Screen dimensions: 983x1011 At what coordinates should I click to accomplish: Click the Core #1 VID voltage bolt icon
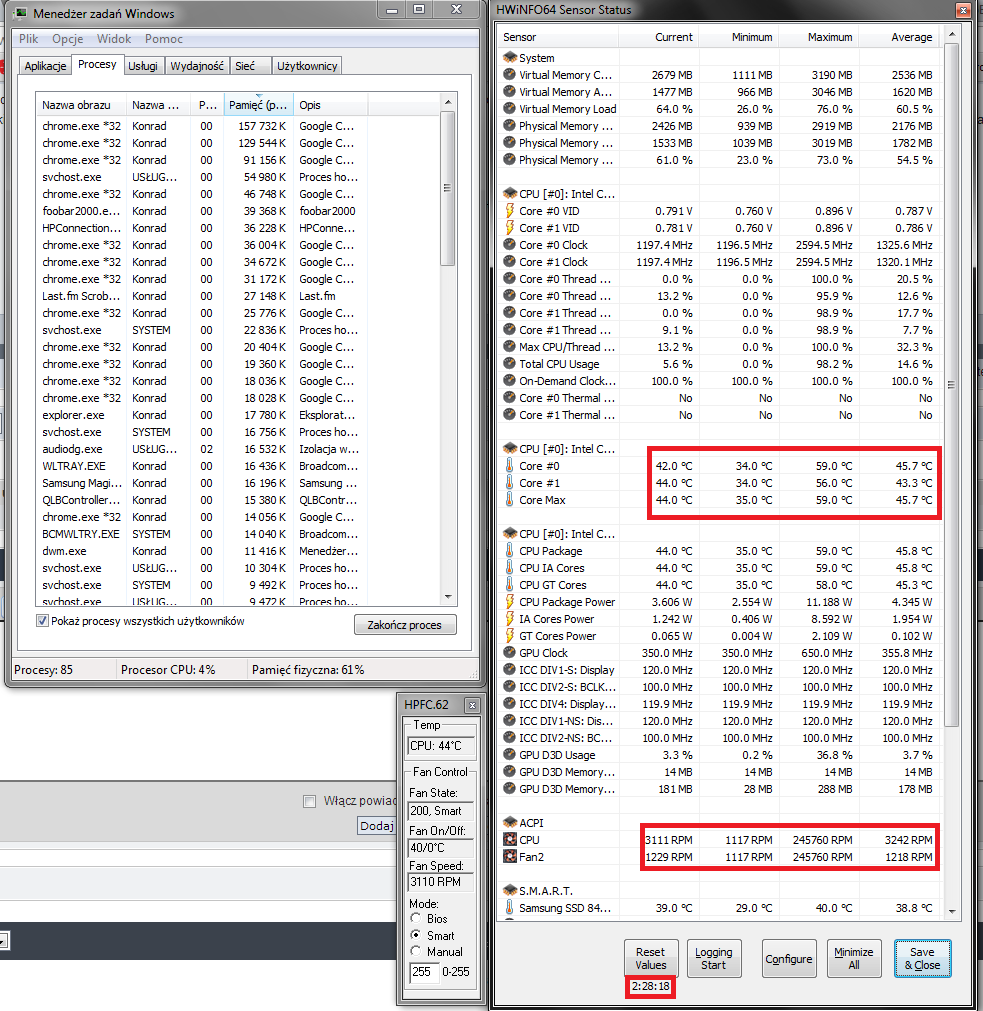click(510, 228)
